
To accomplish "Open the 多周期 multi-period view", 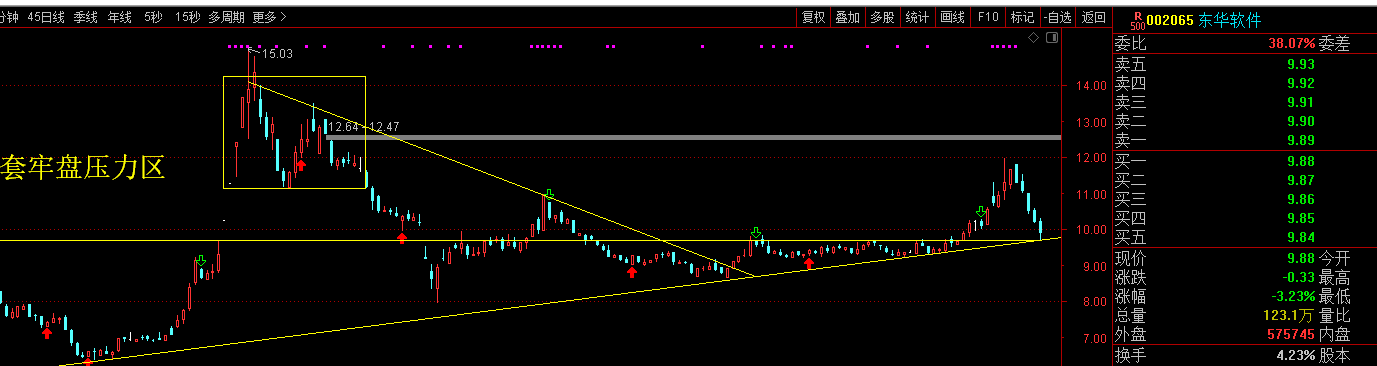I will point(226,17).
